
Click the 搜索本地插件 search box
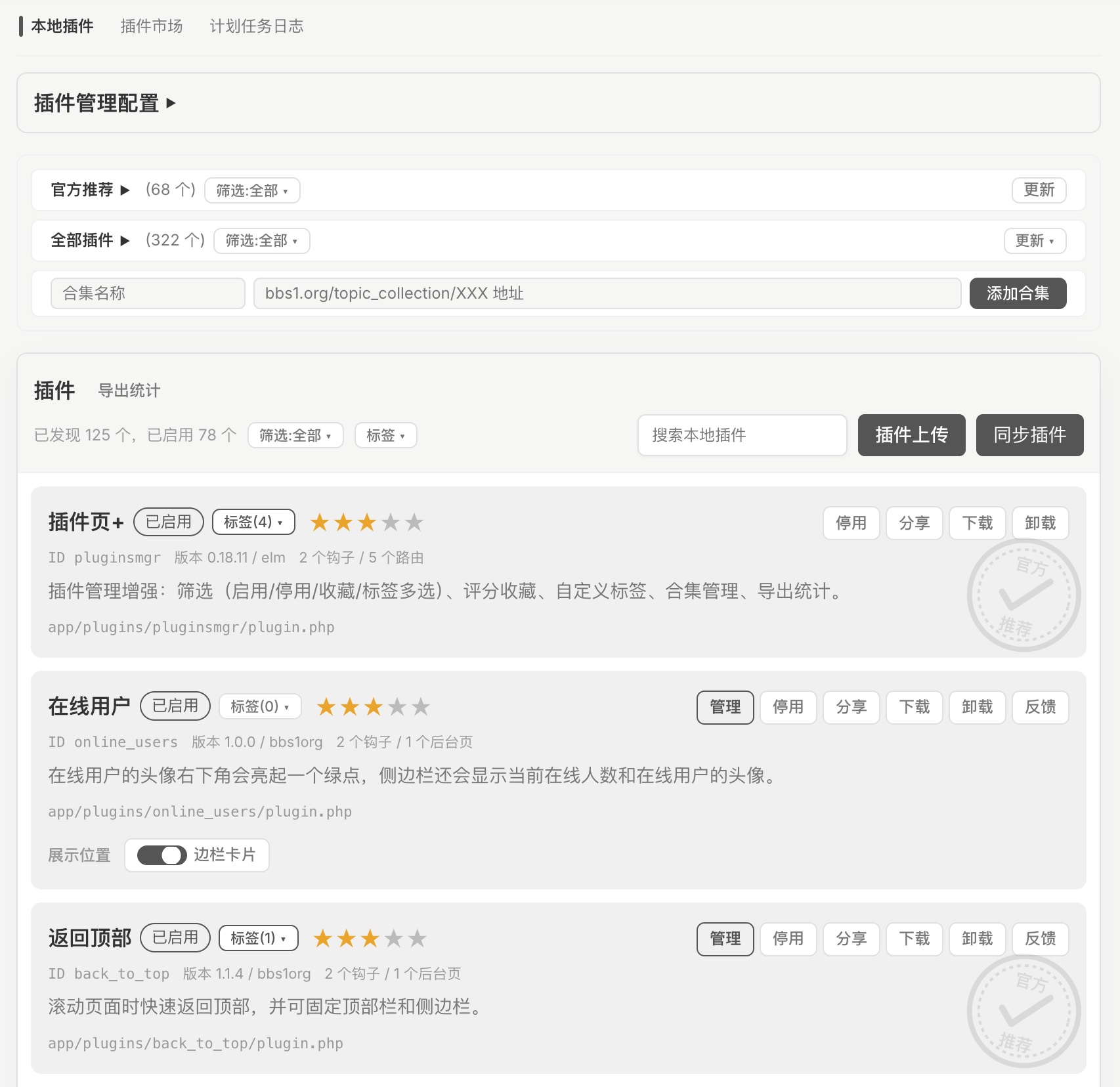[743, 435]
